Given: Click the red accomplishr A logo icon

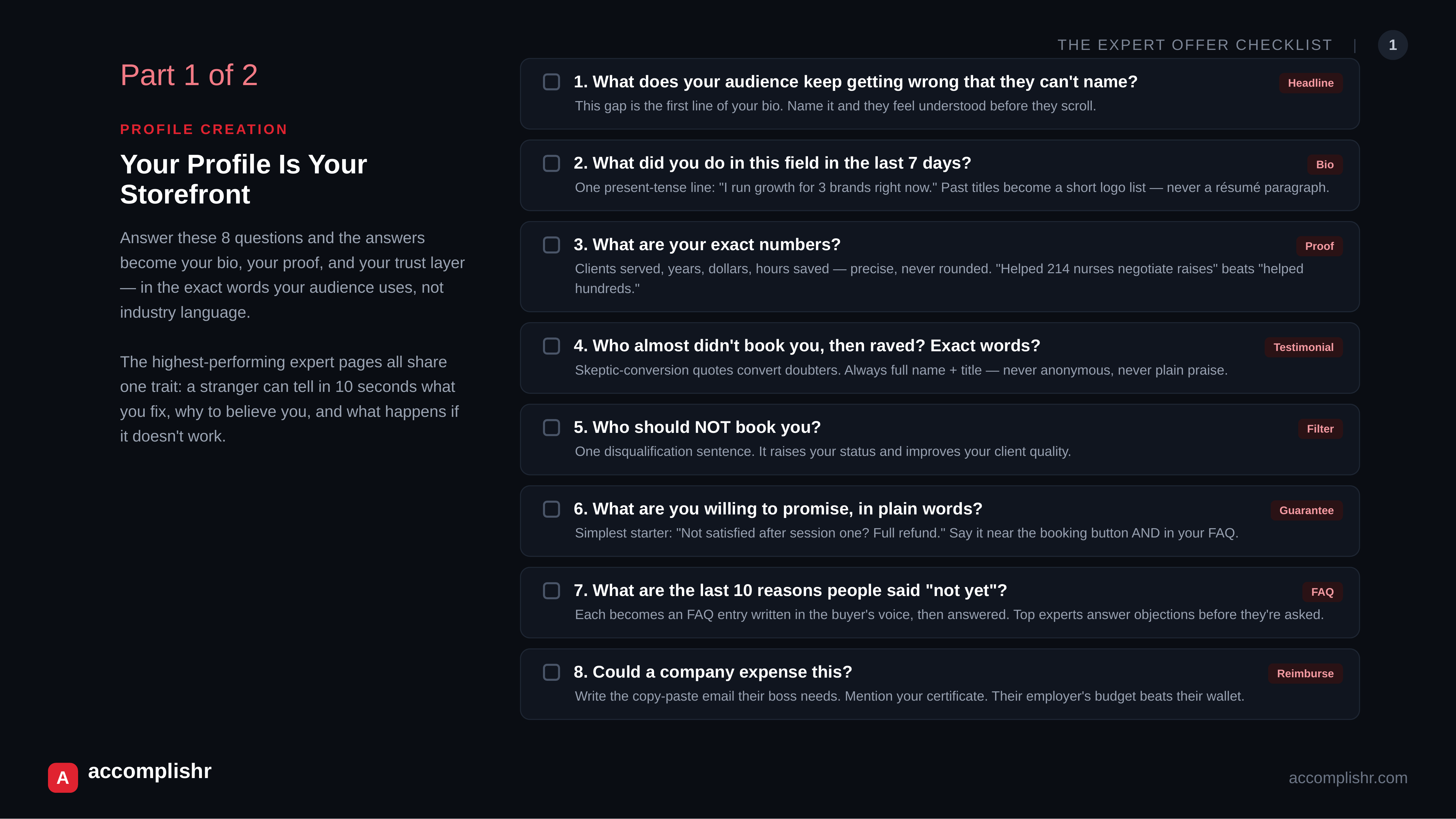Looking at the screenshot, I should coord(63,777).
